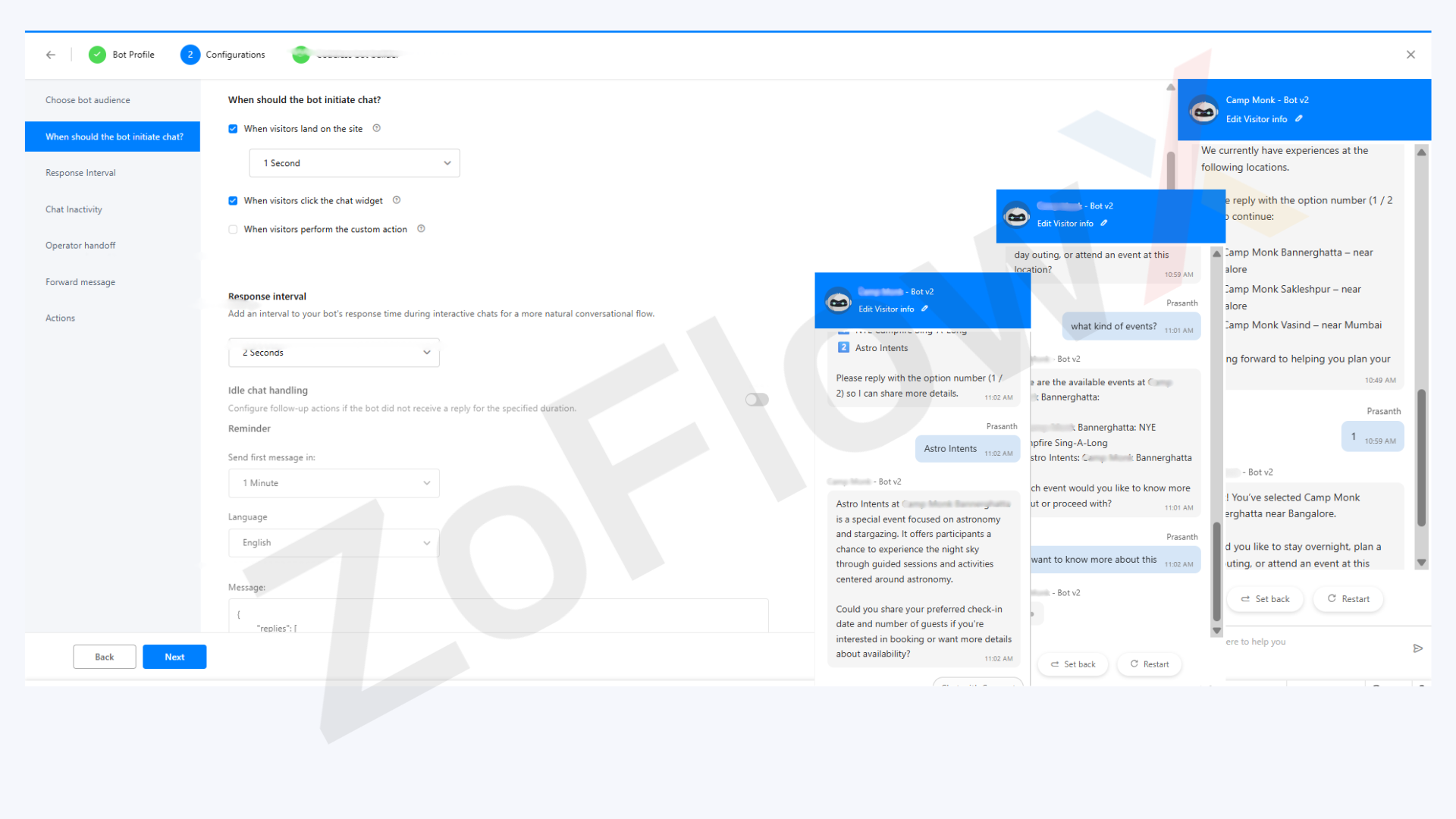Open 'Operator handoff' sidebar item
1456x819 pixels.
(80, 246)
